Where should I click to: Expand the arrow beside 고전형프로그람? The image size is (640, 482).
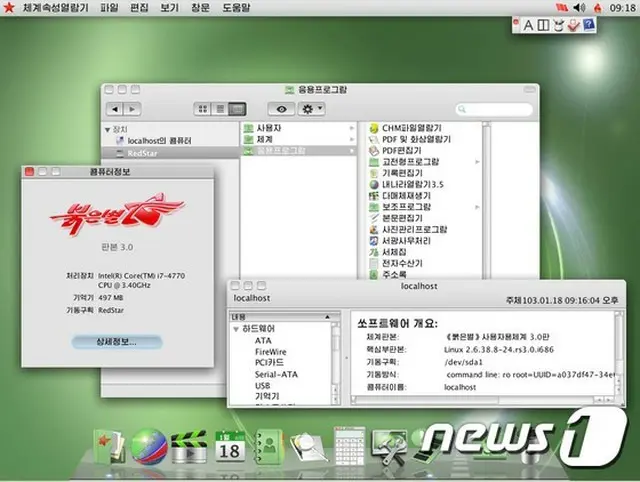(x=477, y=162)
